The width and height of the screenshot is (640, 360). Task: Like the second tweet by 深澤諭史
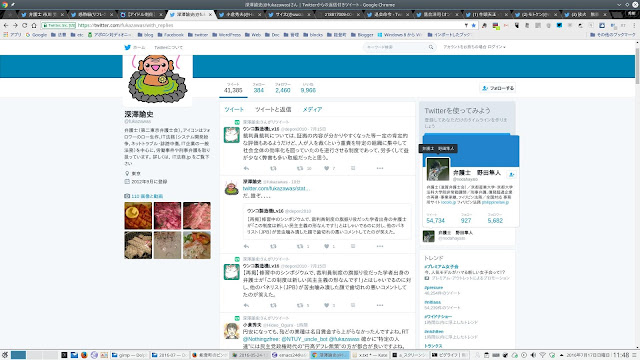pyautogui.click(x=327, y=246)
